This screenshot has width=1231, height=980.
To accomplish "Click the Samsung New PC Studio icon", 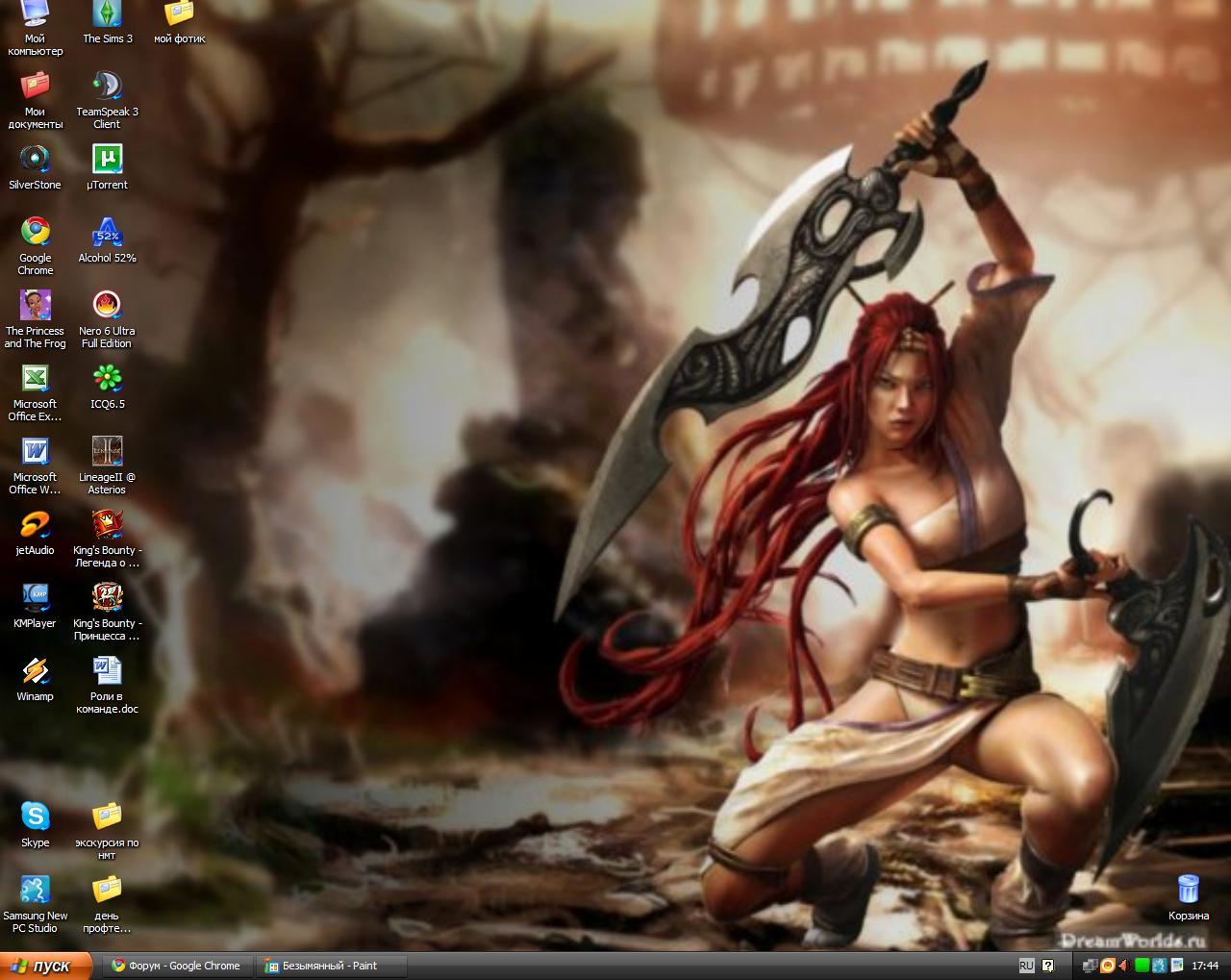I will coord(36,891).
